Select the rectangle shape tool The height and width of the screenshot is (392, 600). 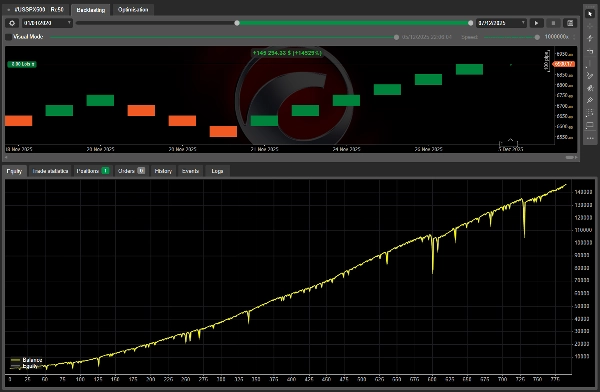590,125
